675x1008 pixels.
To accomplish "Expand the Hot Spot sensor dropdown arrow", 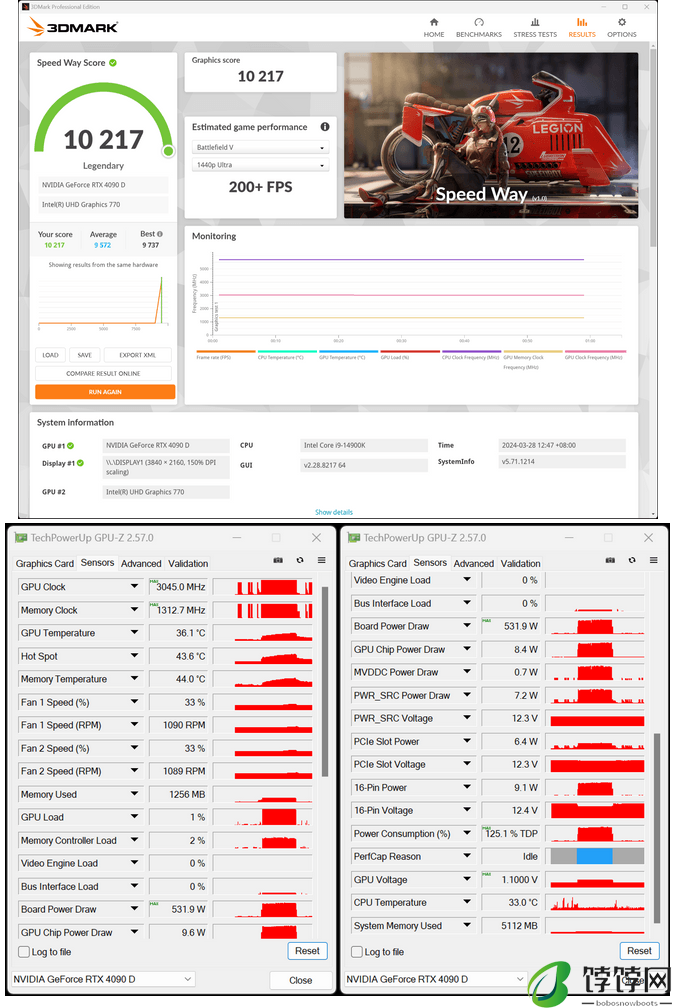I will click(x=134, y=656).
